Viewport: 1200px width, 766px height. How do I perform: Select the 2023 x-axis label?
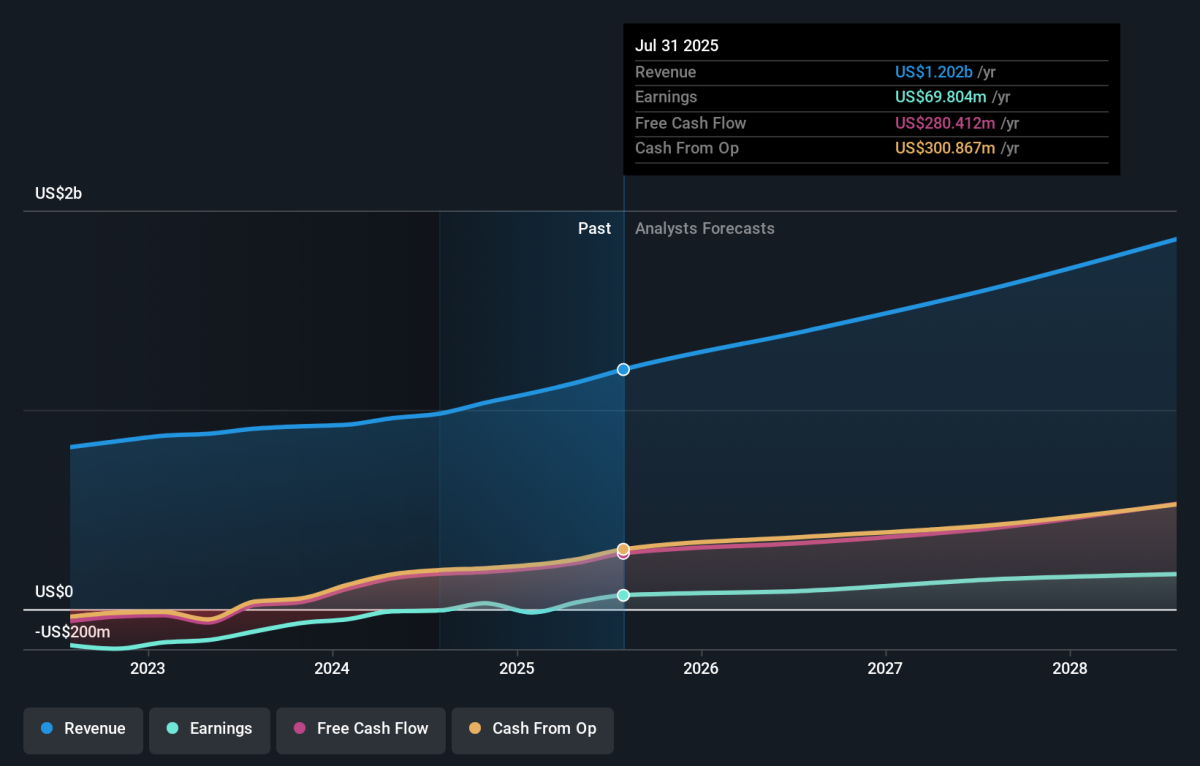[147, 667]
